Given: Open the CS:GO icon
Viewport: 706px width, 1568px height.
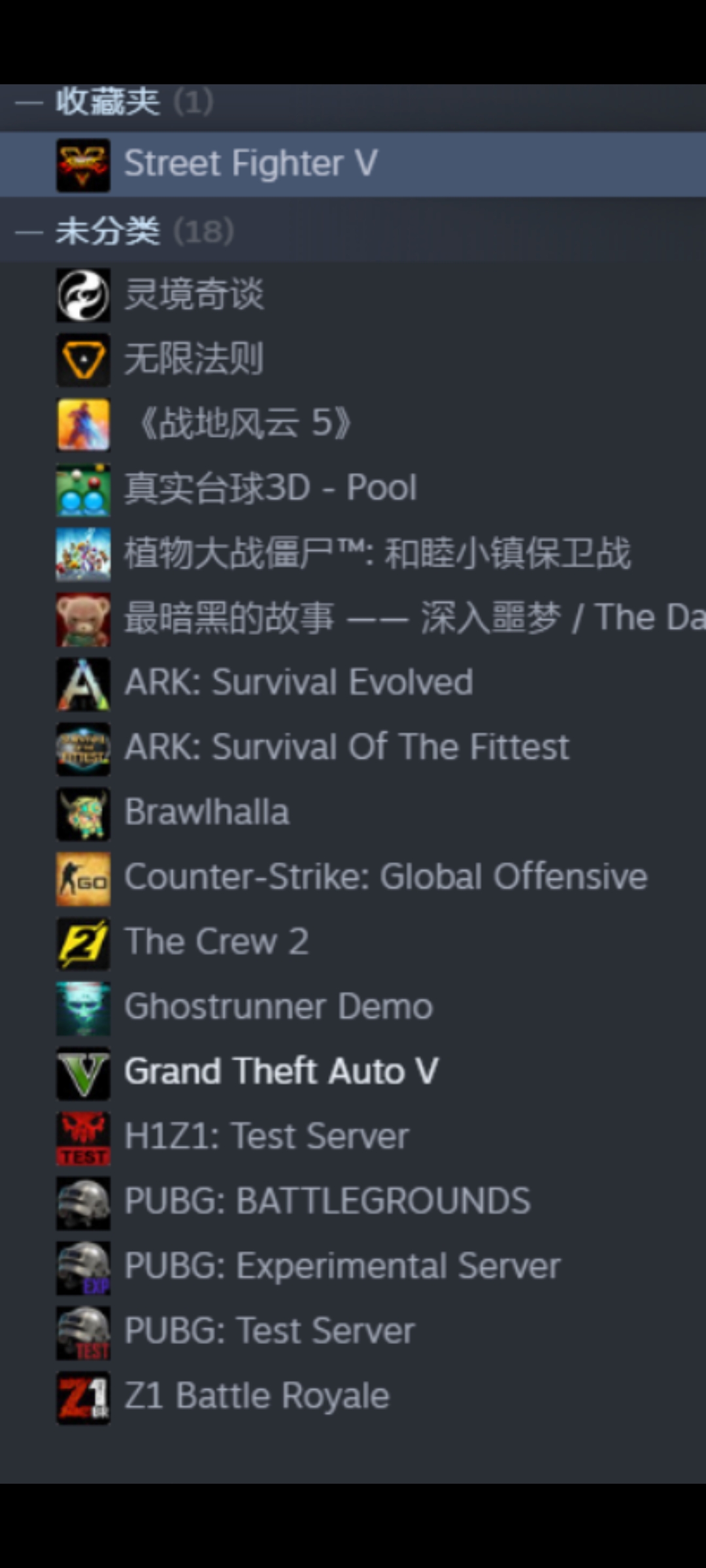Looking at the screenshot, I should pos(83,878).
